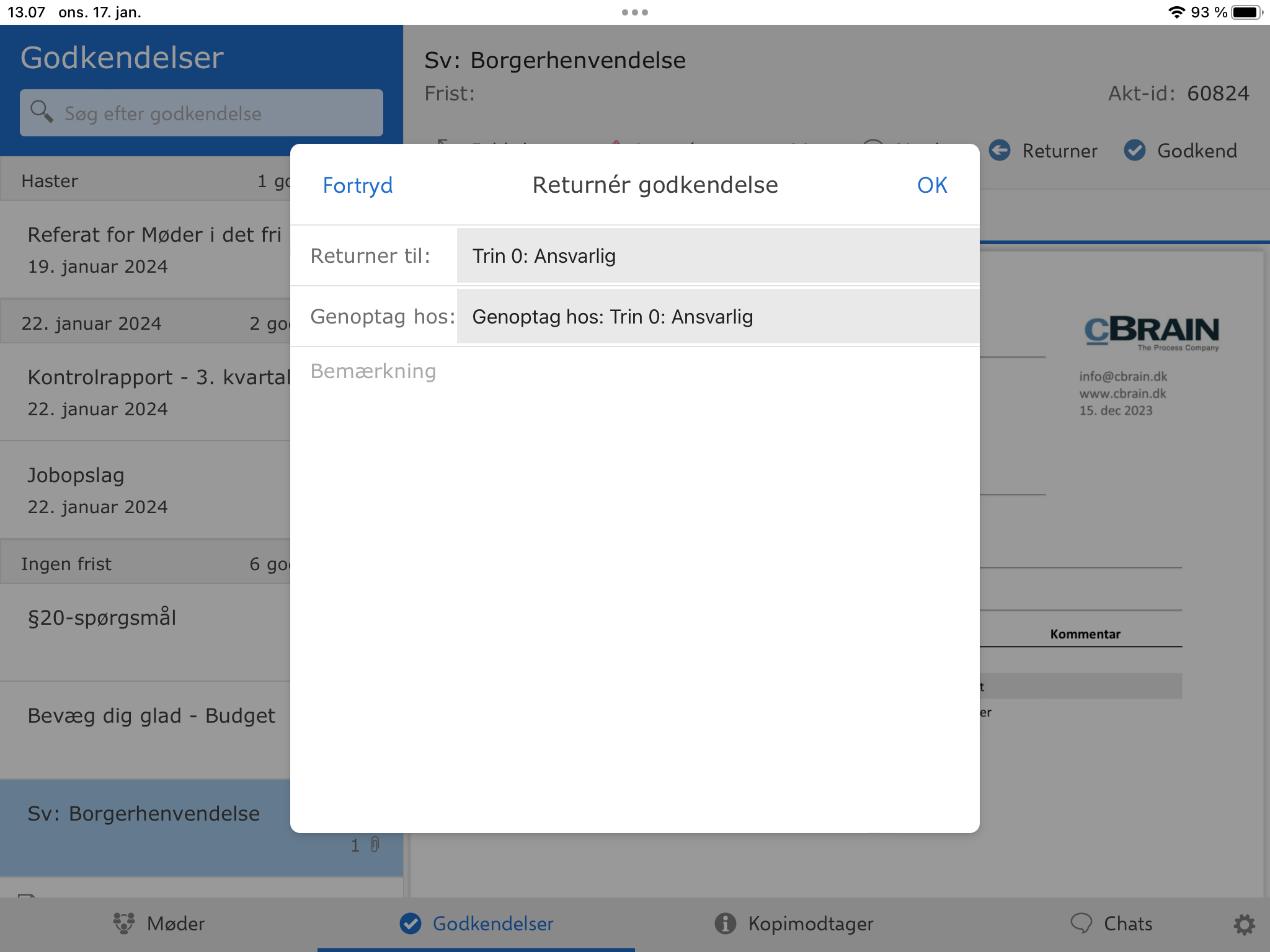Open the three-dots multitasking menu
The image size is (1270, 952).
pyautogui.click(x=634, y=12)
